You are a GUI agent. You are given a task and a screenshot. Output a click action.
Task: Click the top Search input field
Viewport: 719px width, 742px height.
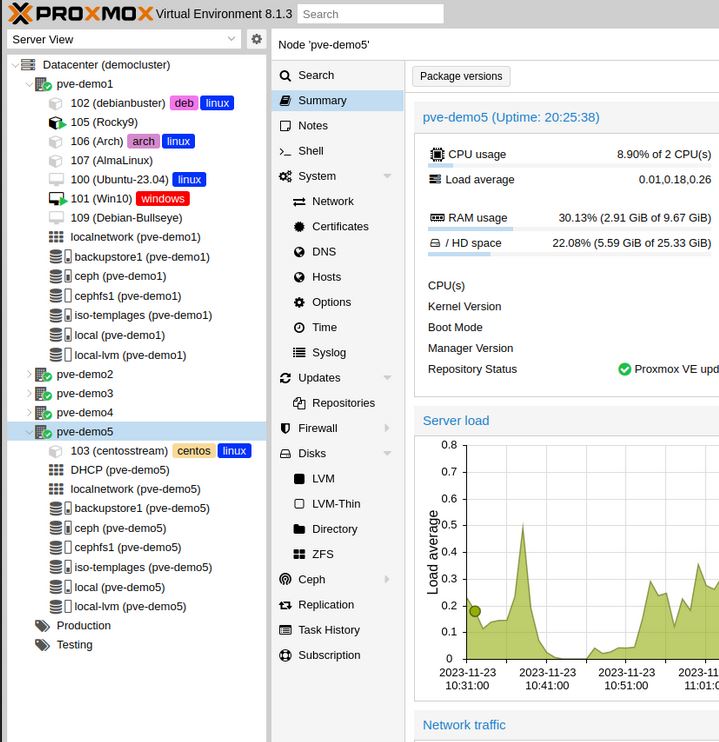pos(370,14)
